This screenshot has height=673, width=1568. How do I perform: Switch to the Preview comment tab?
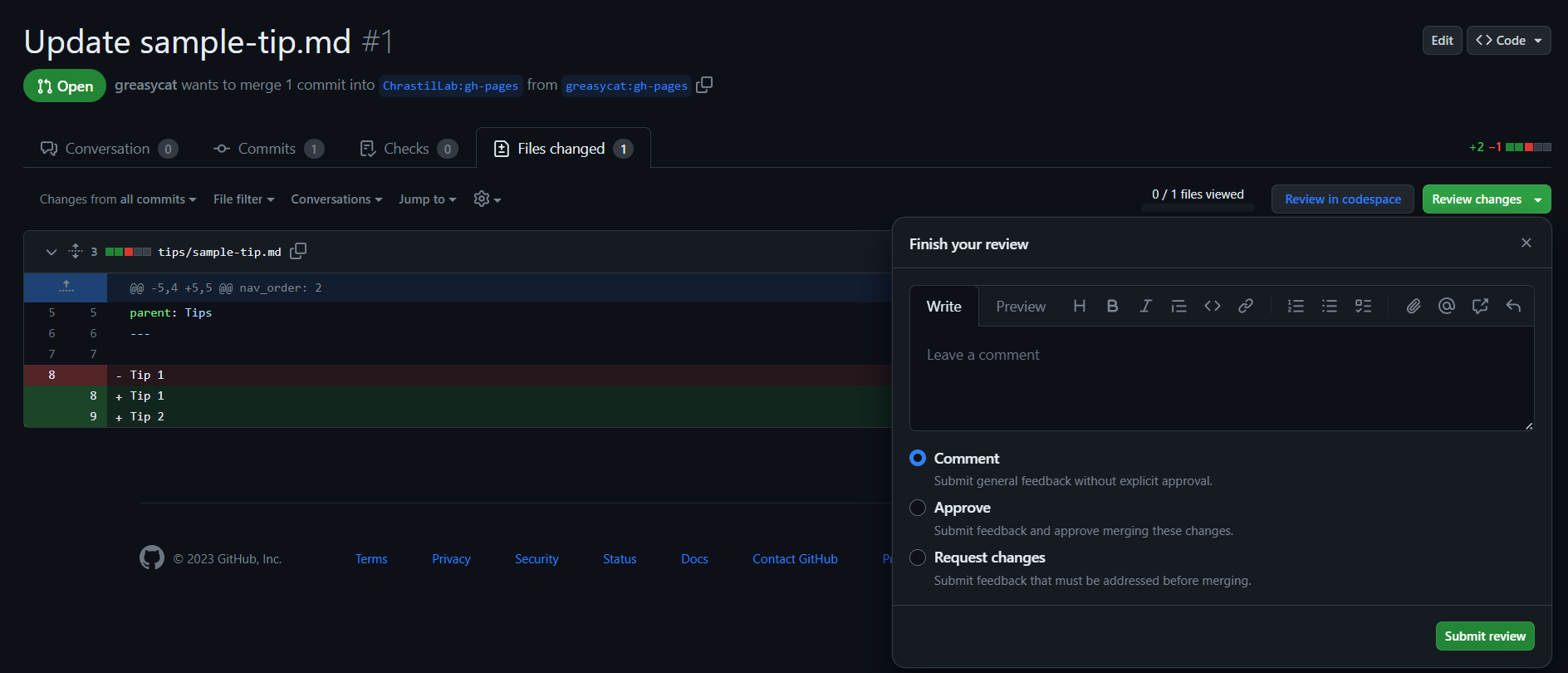(1021, 306)
